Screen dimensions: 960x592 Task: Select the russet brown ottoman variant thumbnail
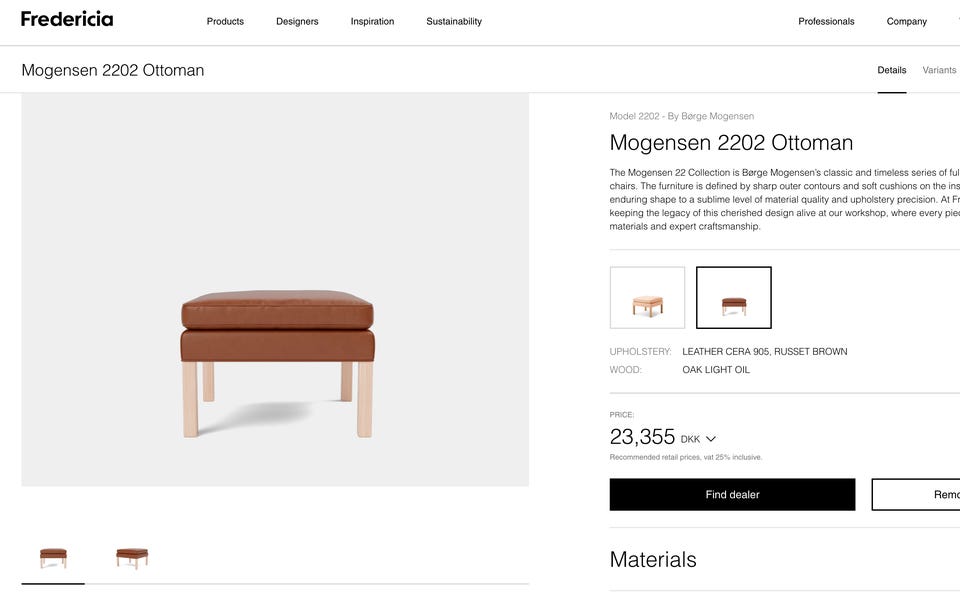[733, 298]
